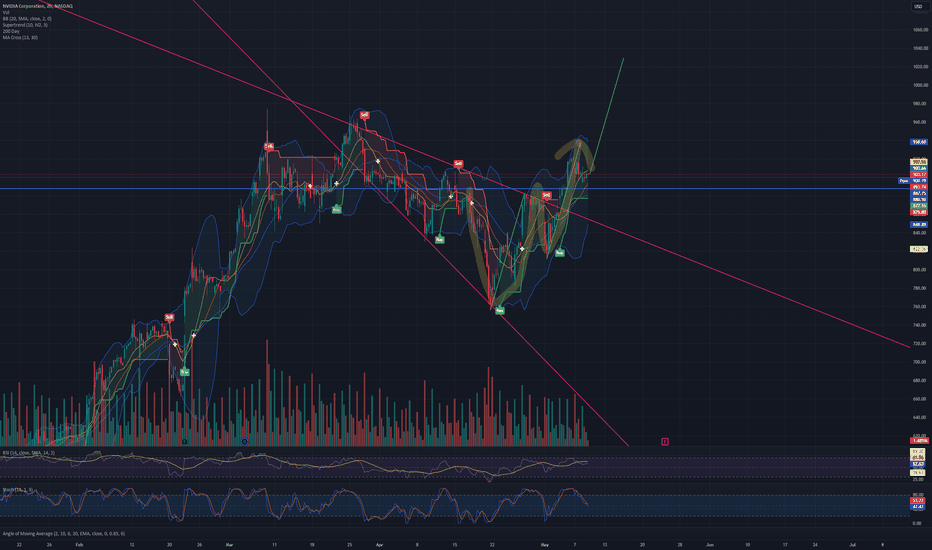
Task: Open the pink earnings 'E' event marker
Action: tap(665, 441)
